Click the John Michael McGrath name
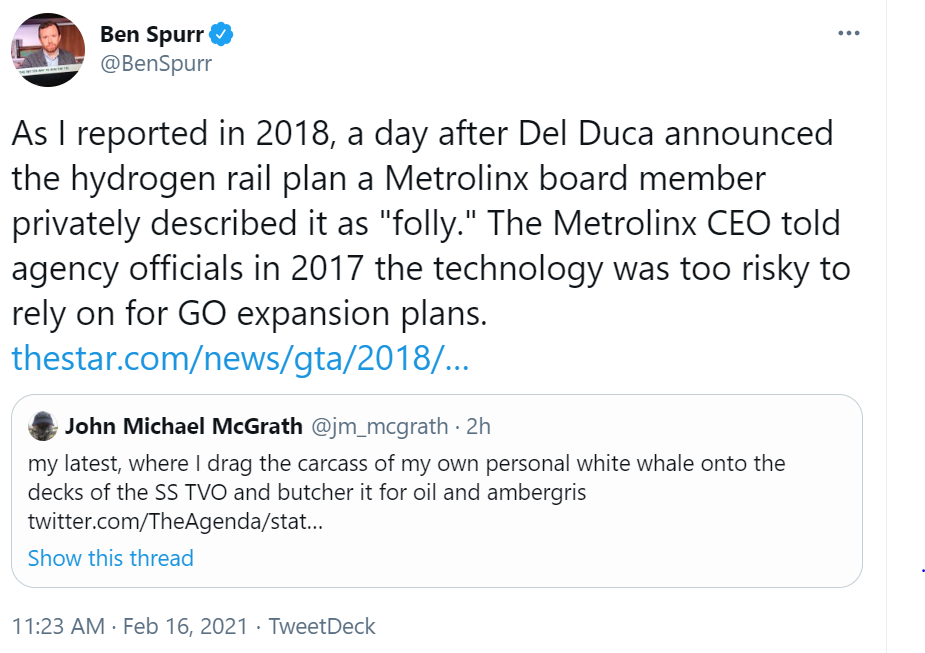 [x=184, y=427]
